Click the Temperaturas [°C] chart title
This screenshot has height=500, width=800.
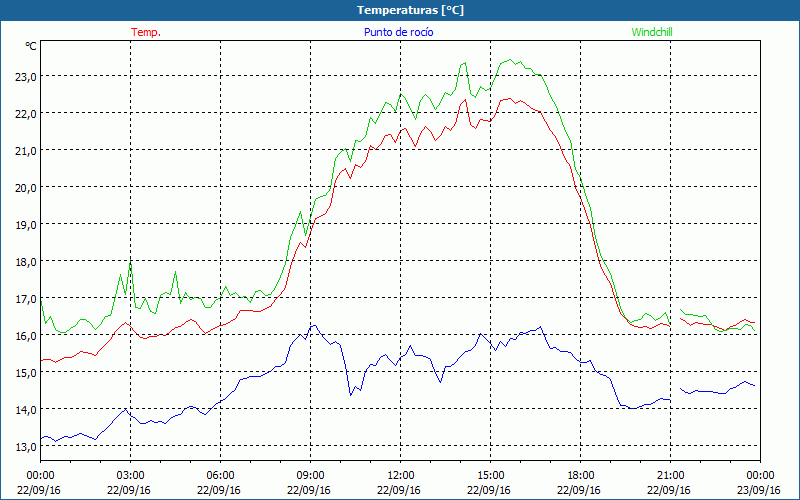coord(410,10)
